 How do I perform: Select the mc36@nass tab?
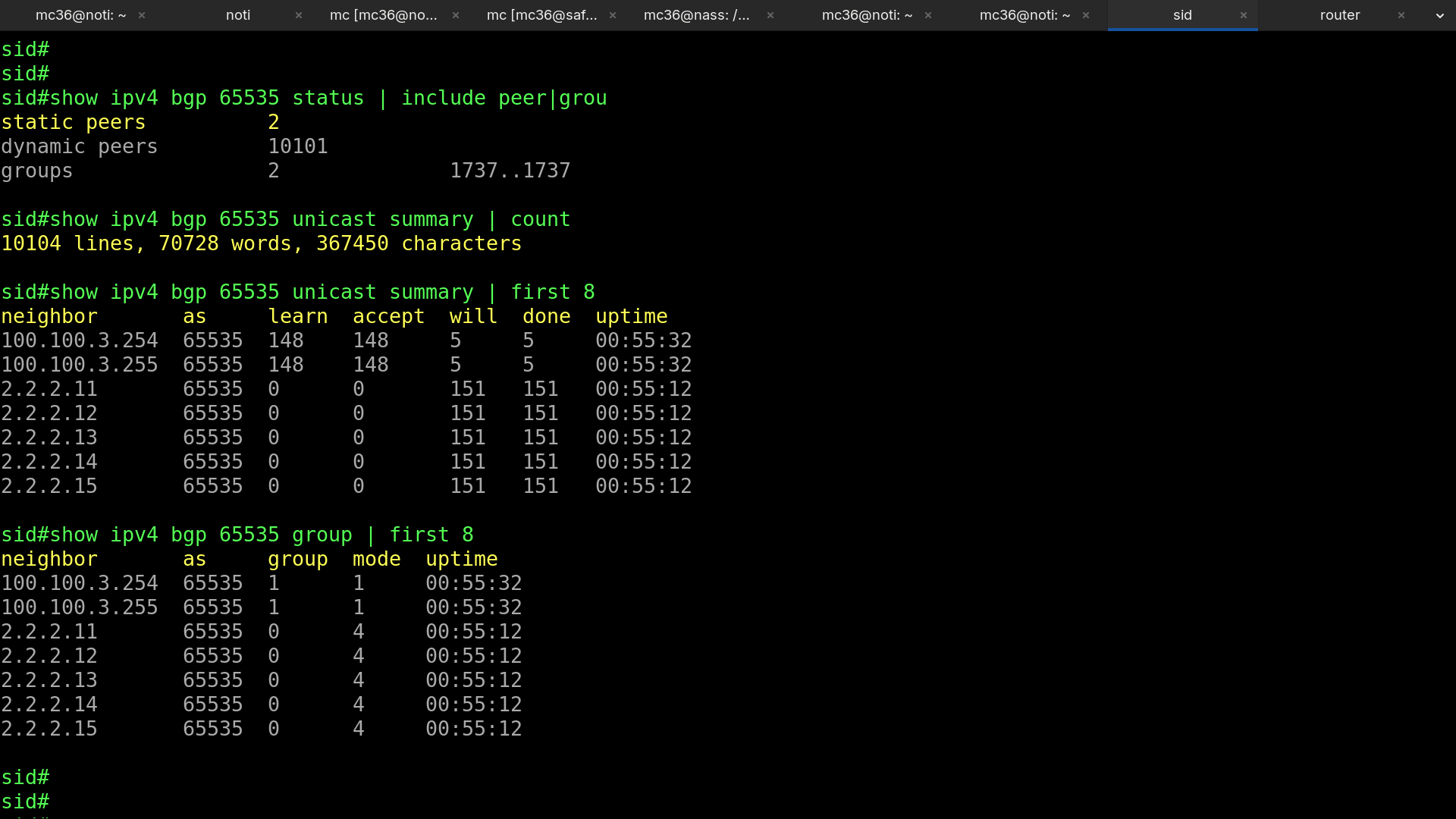(696, 15)
